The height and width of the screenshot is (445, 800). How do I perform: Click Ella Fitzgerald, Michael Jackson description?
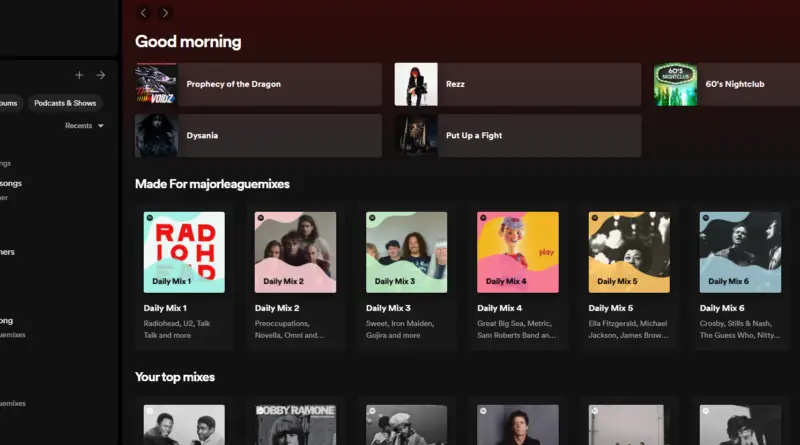[628, 329]
